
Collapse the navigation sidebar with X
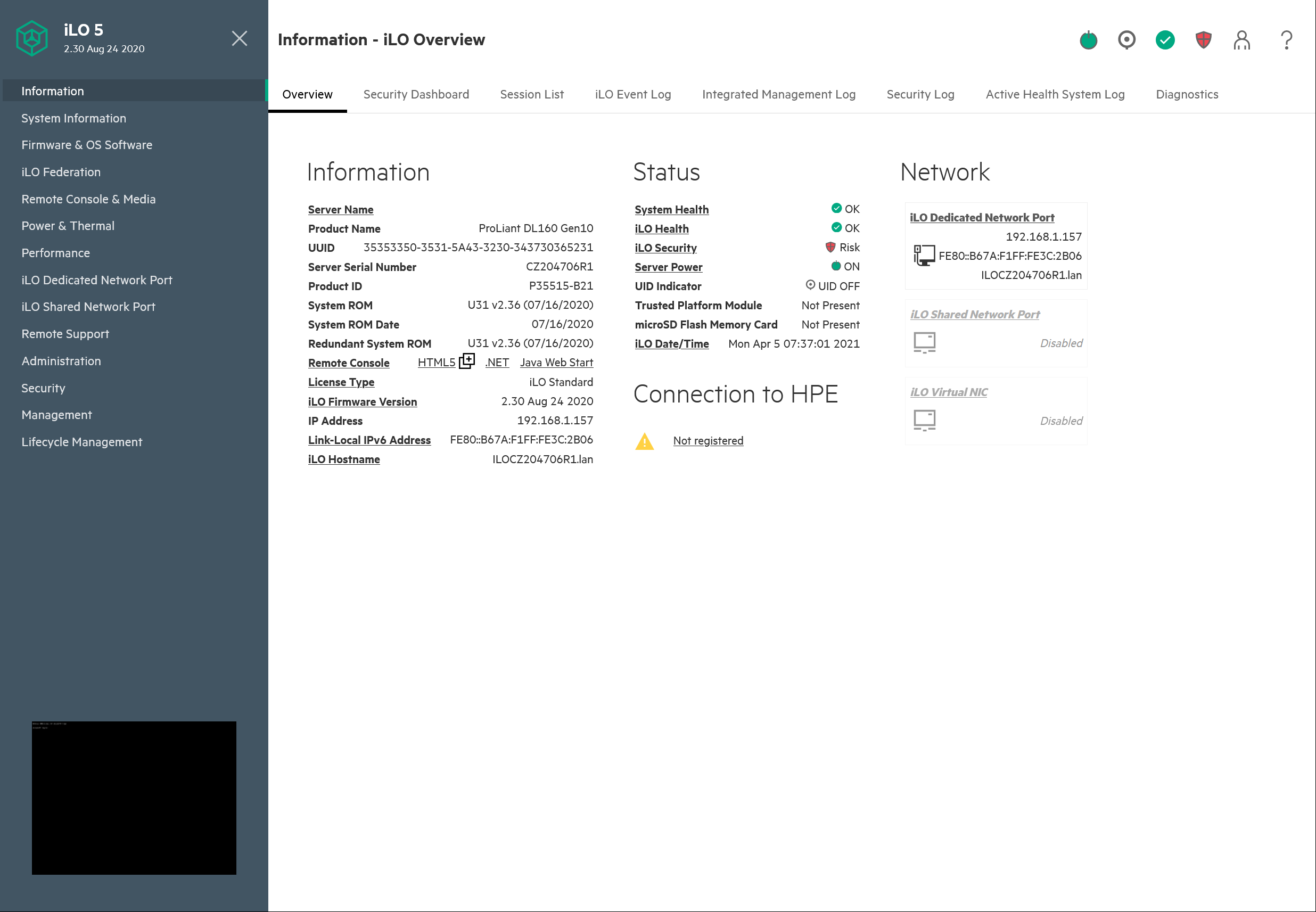tap(240, 38)
